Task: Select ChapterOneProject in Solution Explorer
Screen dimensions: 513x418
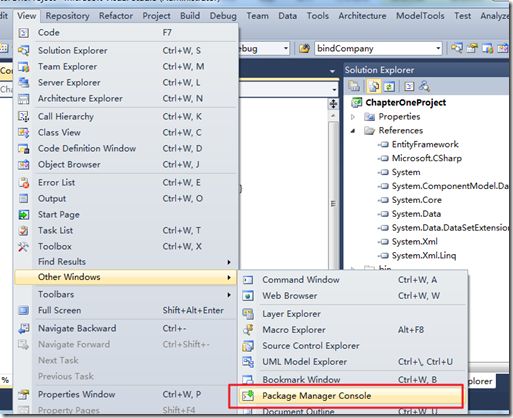Action: (405, 102)
